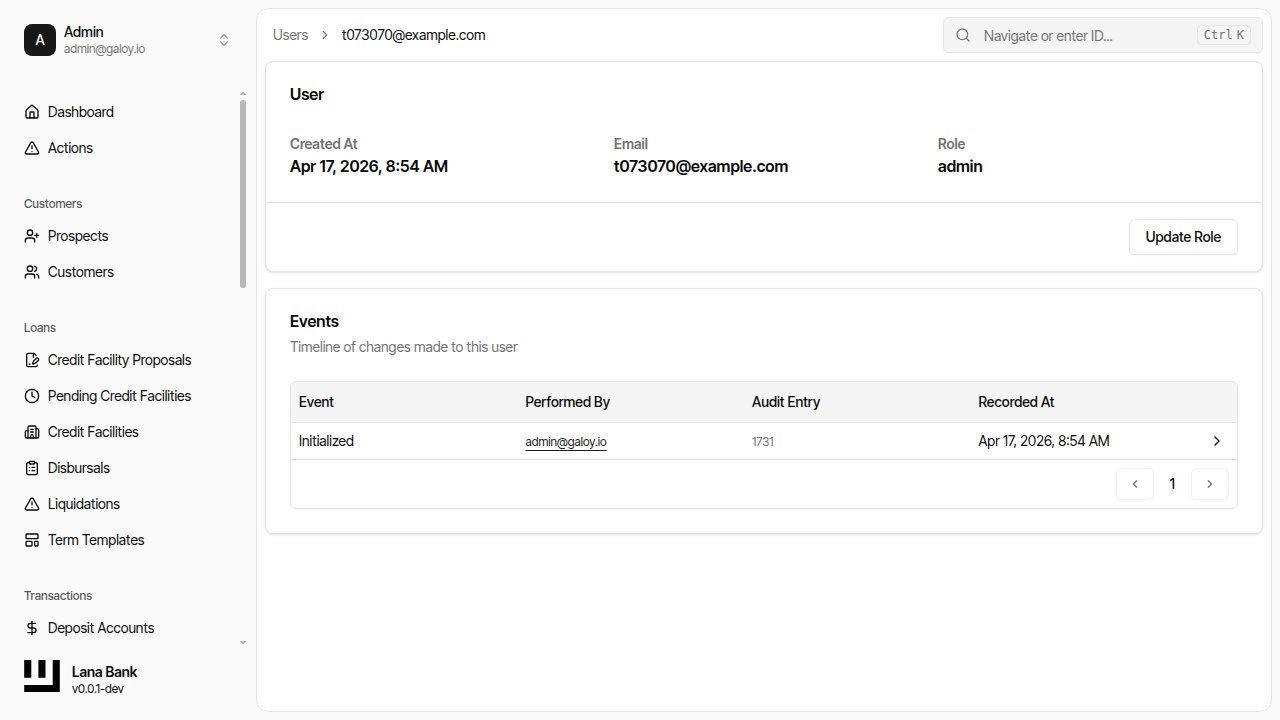Click the search magnifier icon

click(x=962, y=35)
